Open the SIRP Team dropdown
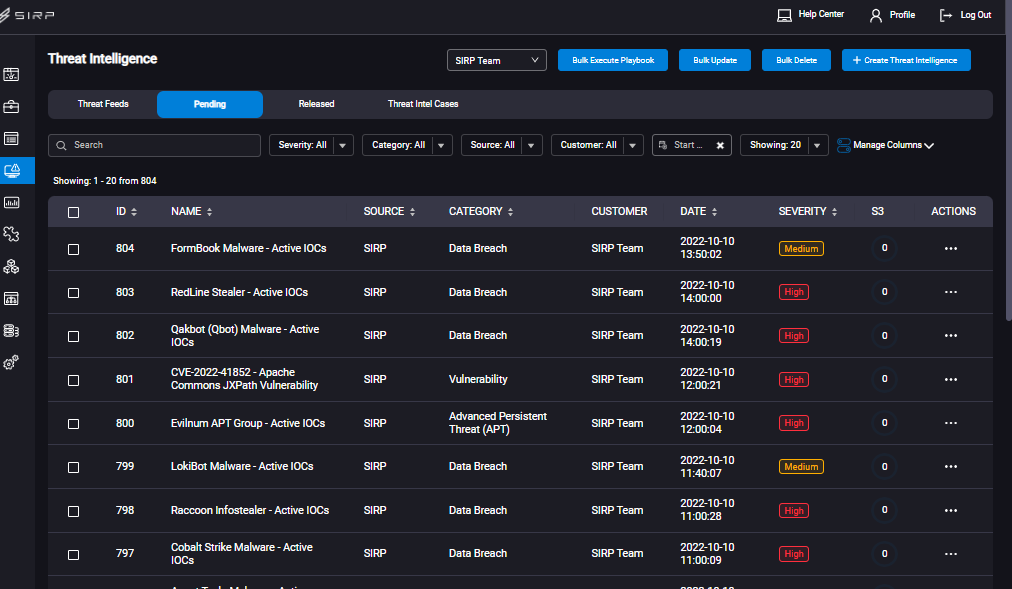 496,60
